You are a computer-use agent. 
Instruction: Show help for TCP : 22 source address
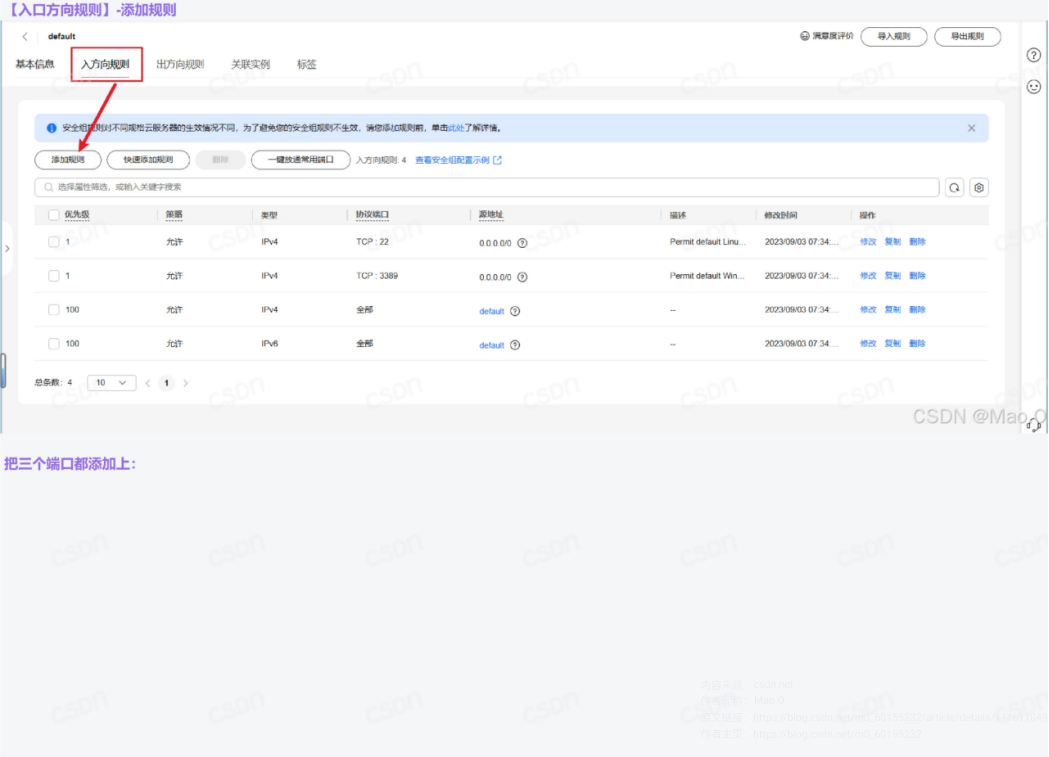pos(522,243)
